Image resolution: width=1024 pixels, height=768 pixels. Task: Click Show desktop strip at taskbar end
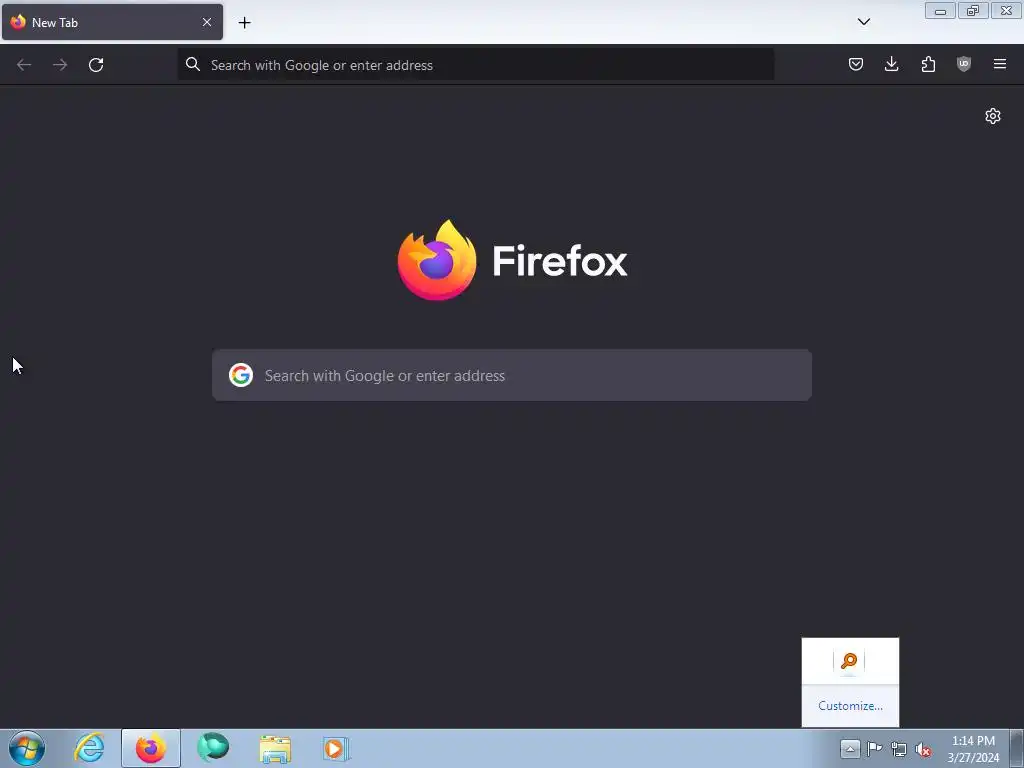pos(1017,749)
